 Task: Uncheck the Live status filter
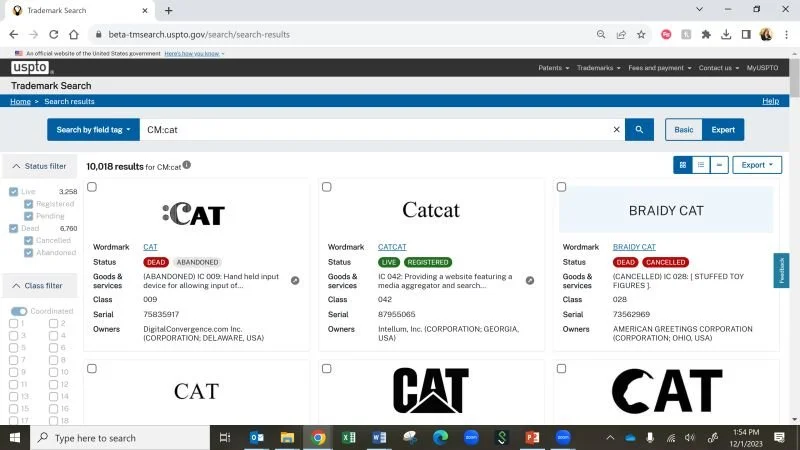pos(14,192)
